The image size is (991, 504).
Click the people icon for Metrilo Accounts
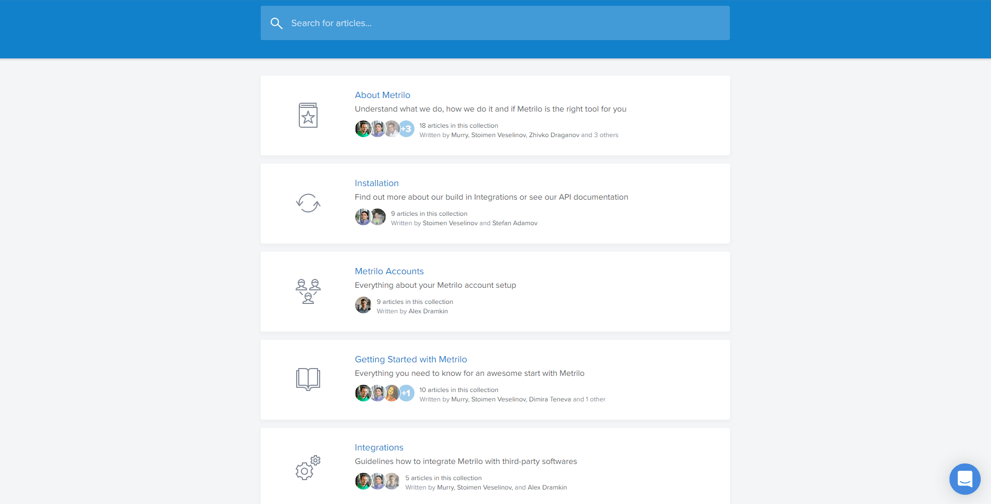(308, 291)
